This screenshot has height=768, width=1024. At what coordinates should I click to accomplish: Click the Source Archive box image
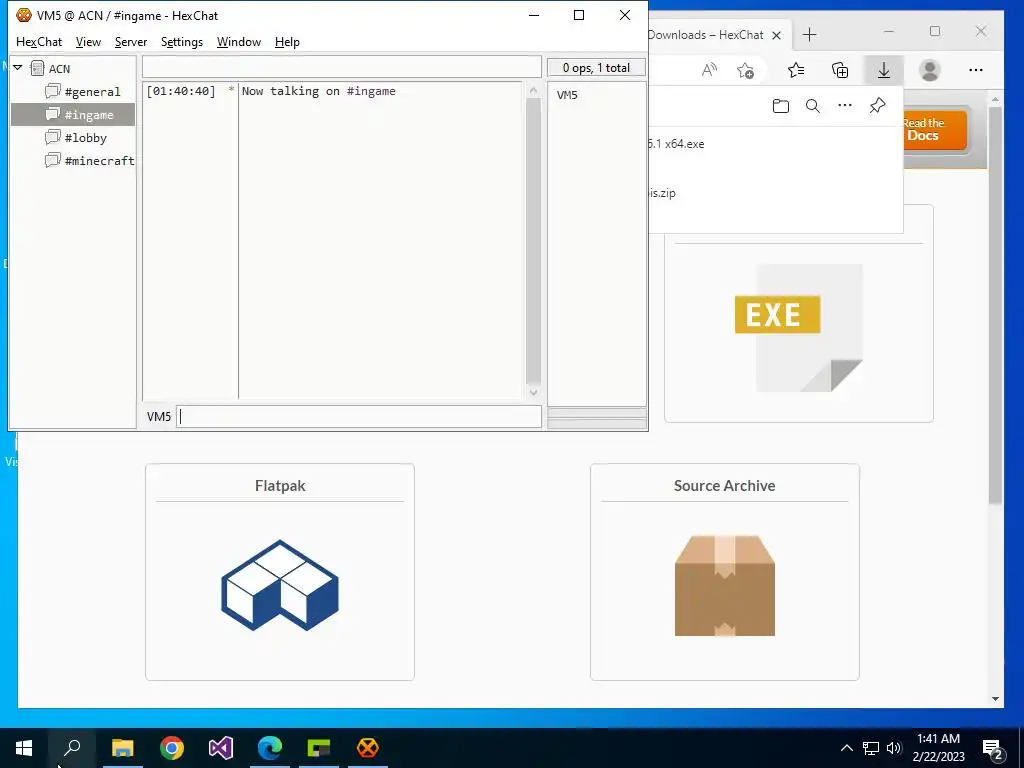pos(725,586)
